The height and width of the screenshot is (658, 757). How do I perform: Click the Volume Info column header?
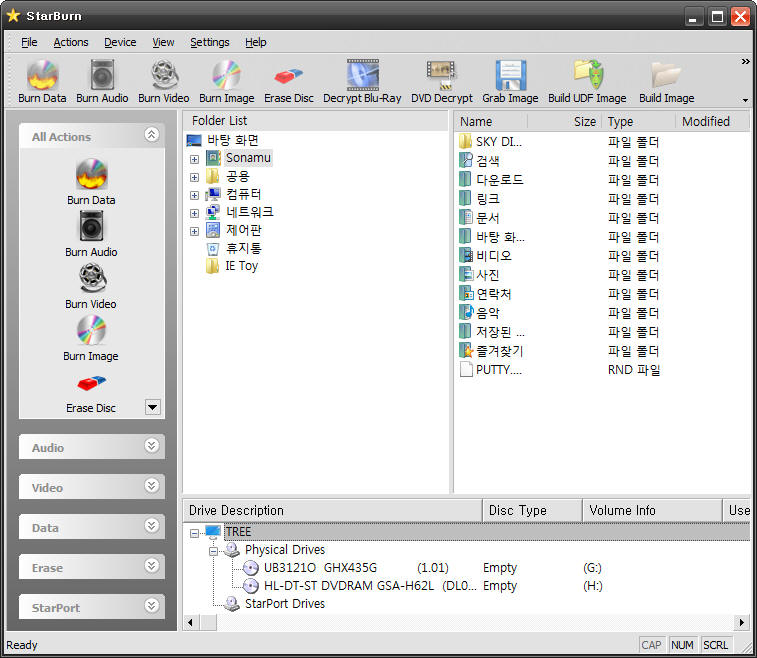(653, 511)
